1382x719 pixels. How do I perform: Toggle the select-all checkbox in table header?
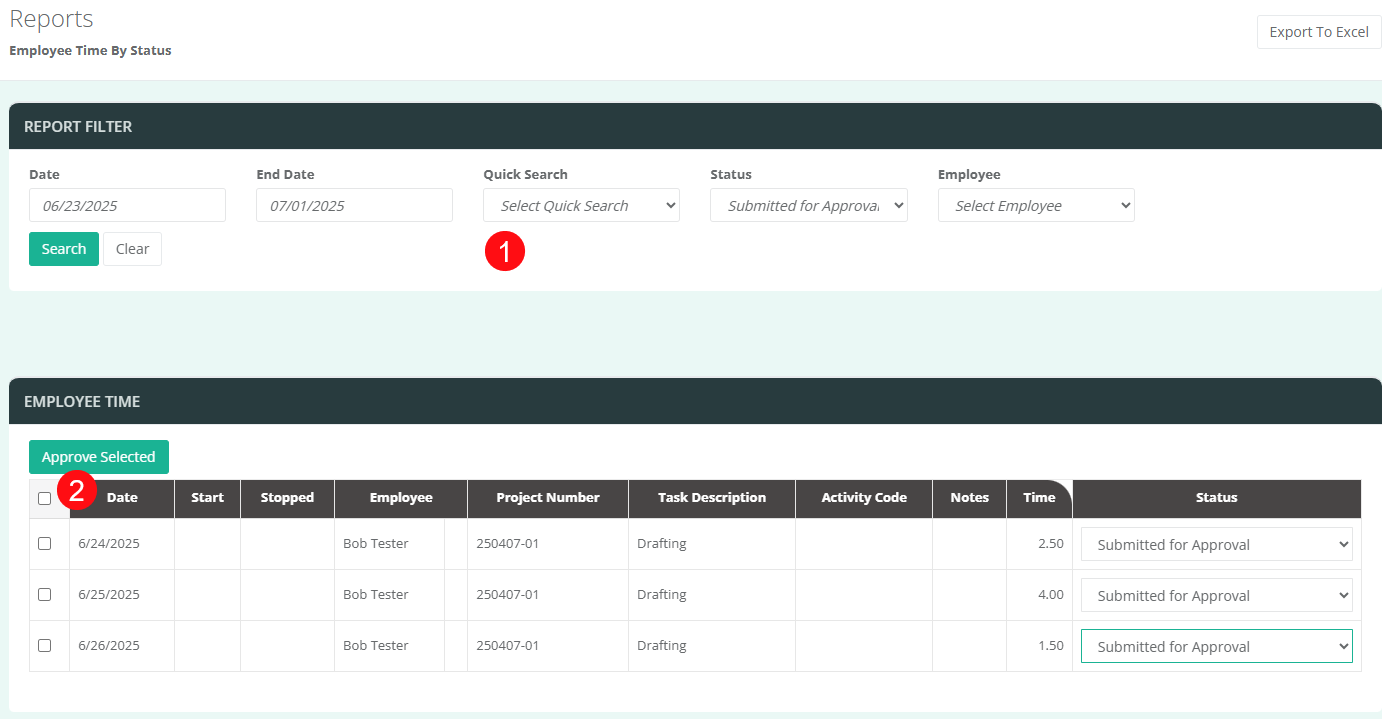point(44,498)
